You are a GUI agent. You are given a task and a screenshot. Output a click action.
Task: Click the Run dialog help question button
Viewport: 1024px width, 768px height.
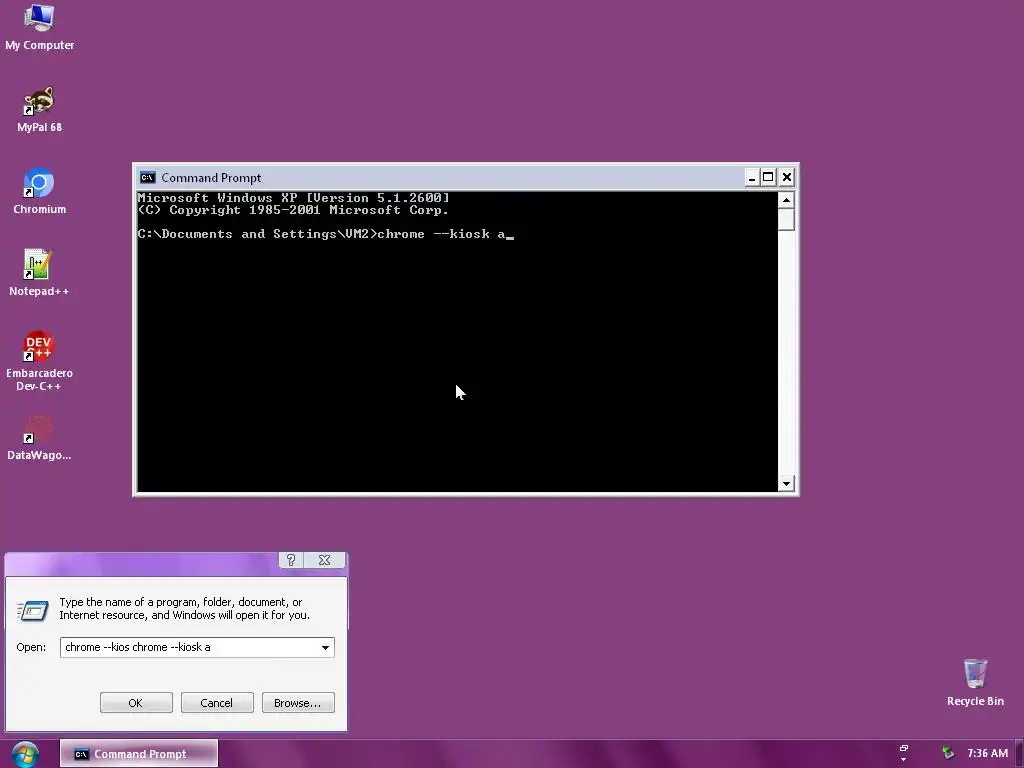click(291, 560)
